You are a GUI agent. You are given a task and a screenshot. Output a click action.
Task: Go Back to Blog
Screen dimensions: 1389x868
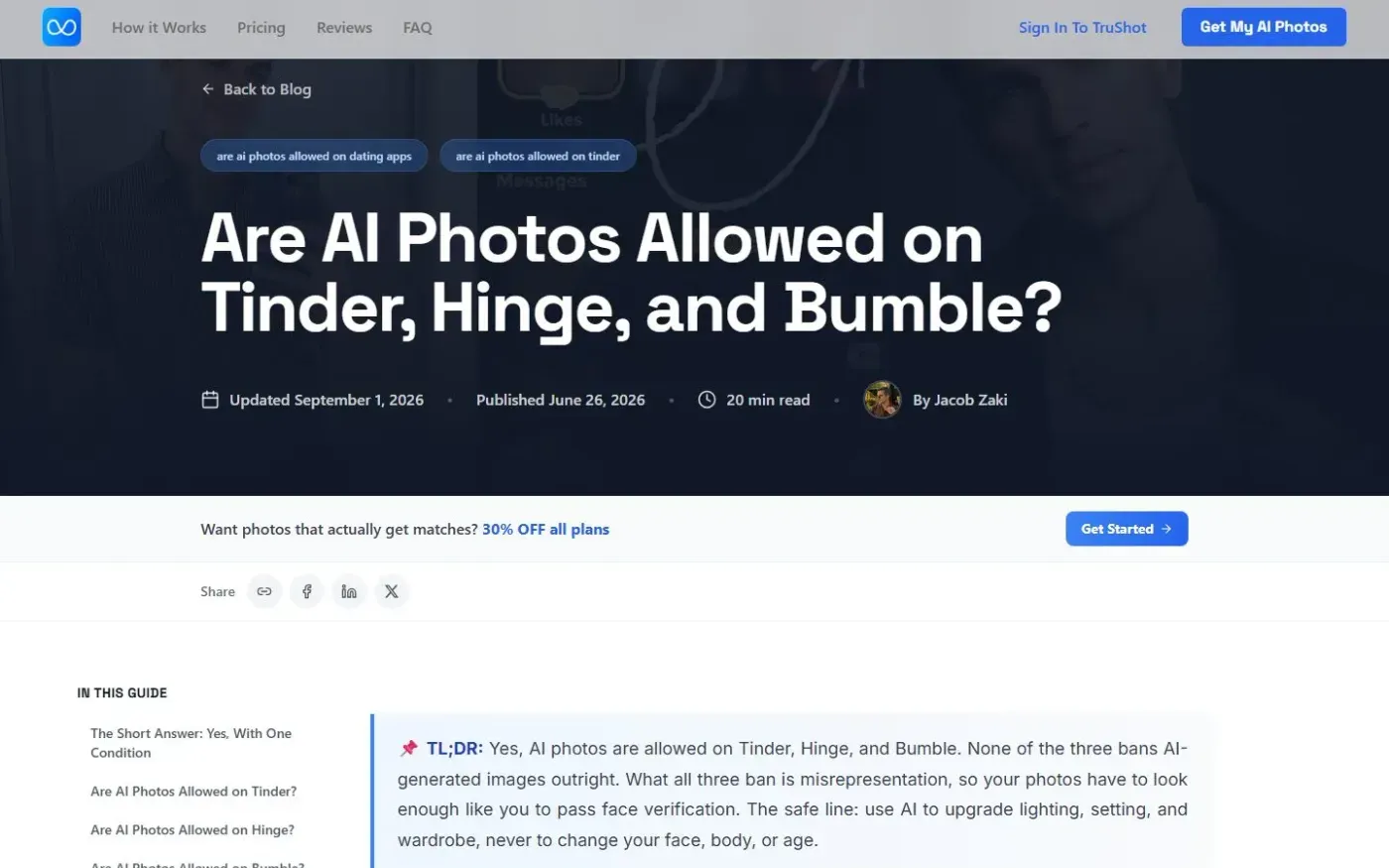[x=257, y=89]
